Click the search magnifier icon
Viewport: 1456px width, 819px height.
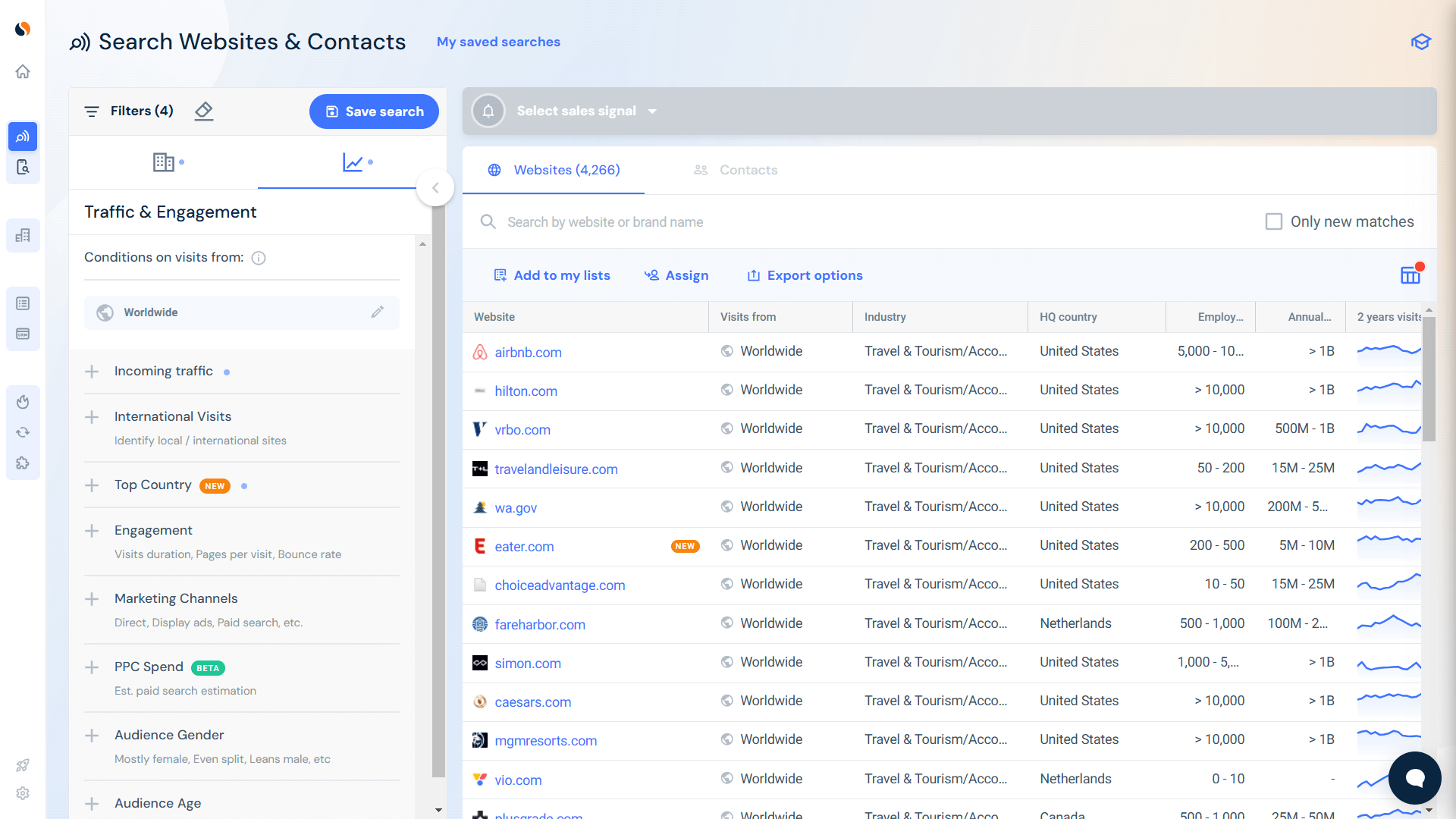488,221
